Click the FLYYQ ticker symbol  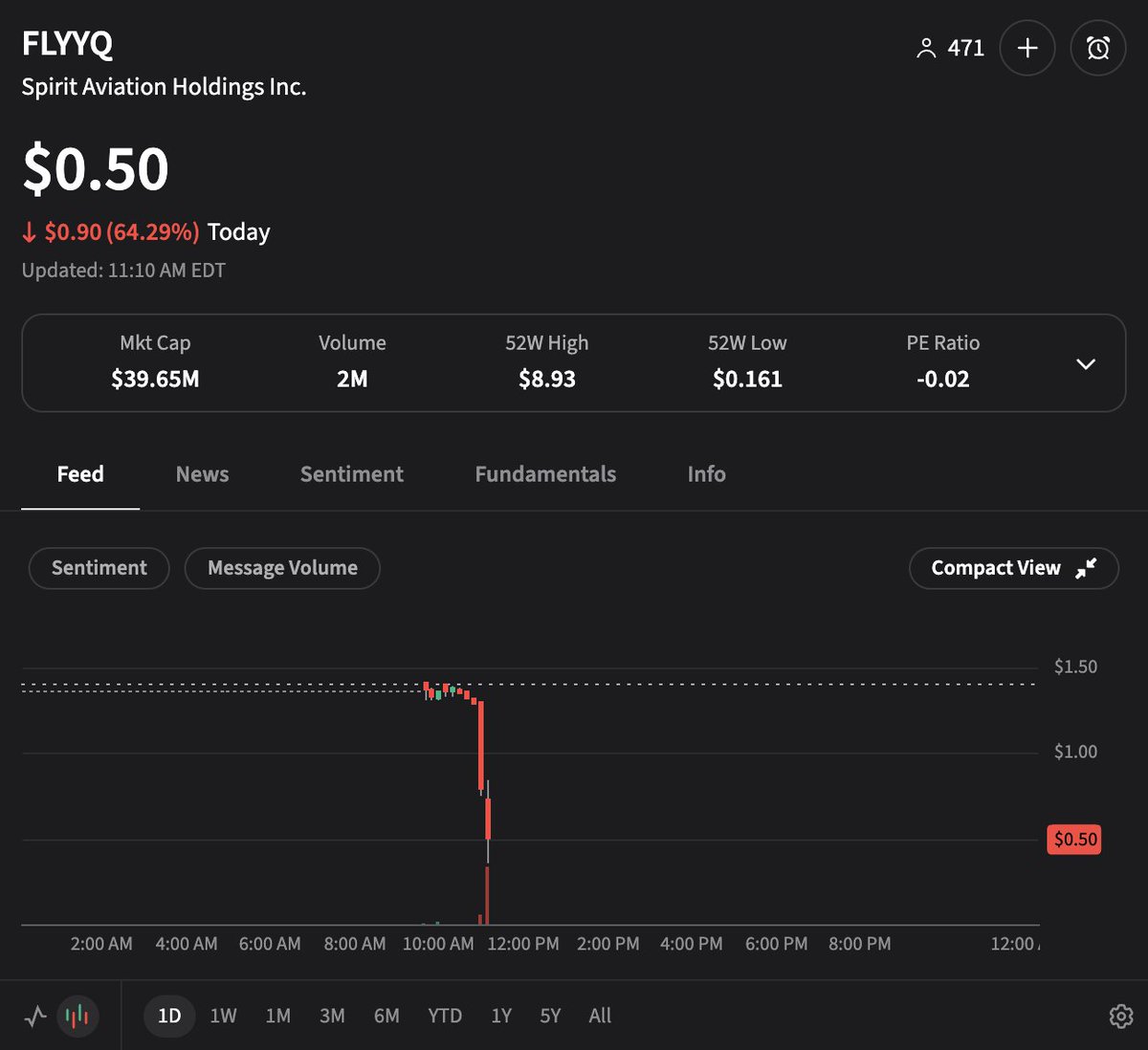67,43
